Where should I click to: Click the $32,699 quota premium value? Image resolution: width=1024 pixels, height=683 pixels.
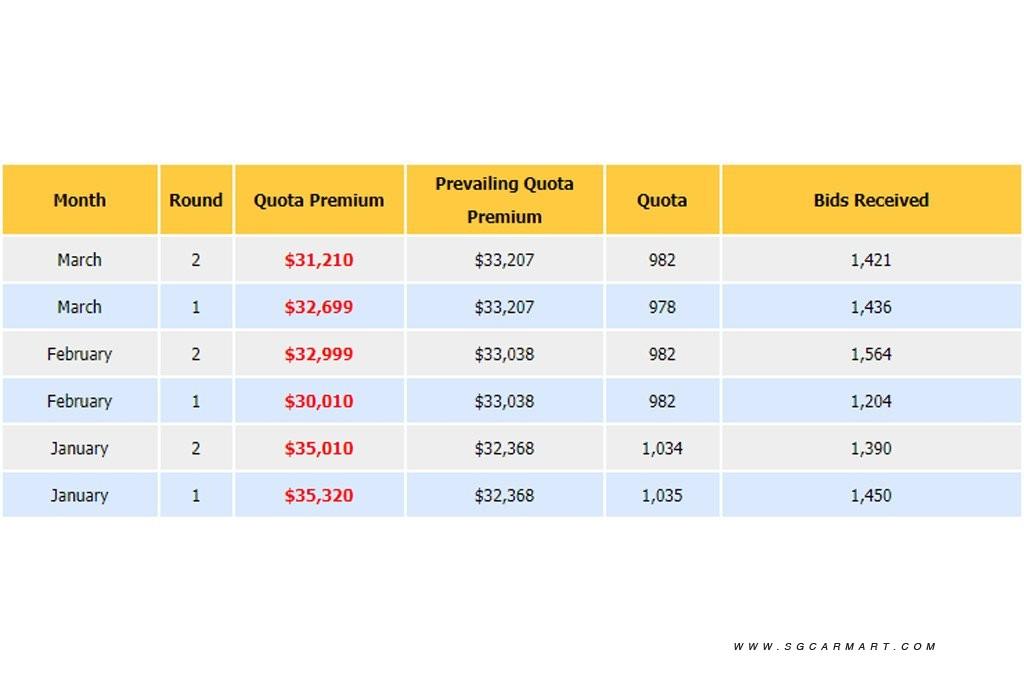coord(319,307)
